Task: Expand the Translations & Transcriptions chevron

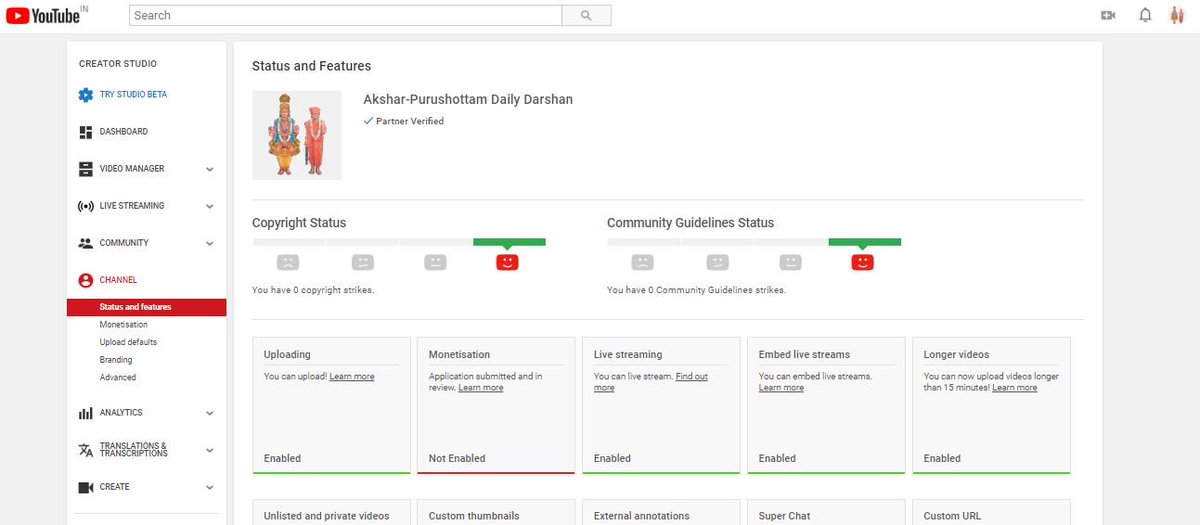Action: coord(210,450)
